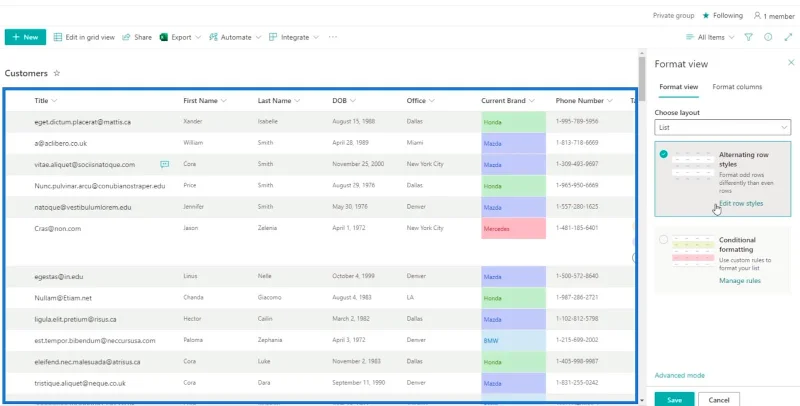Click Edit row styles link

coord(741,204)
